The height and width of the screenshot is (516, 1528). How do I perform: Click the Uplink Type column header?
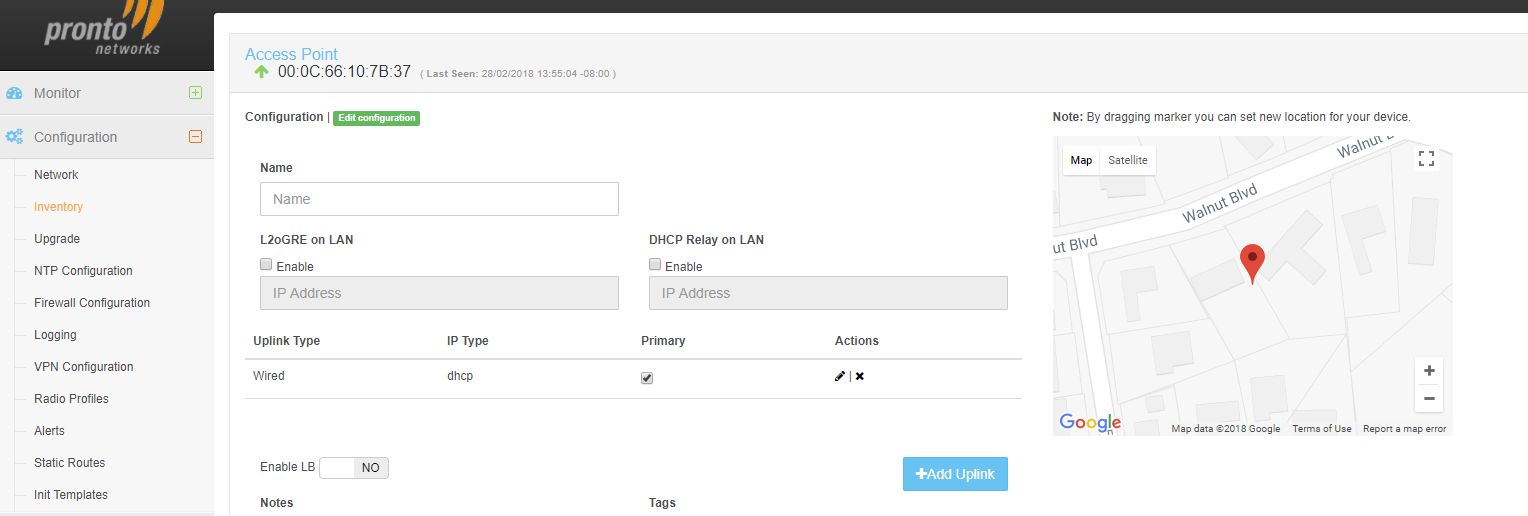287,341
